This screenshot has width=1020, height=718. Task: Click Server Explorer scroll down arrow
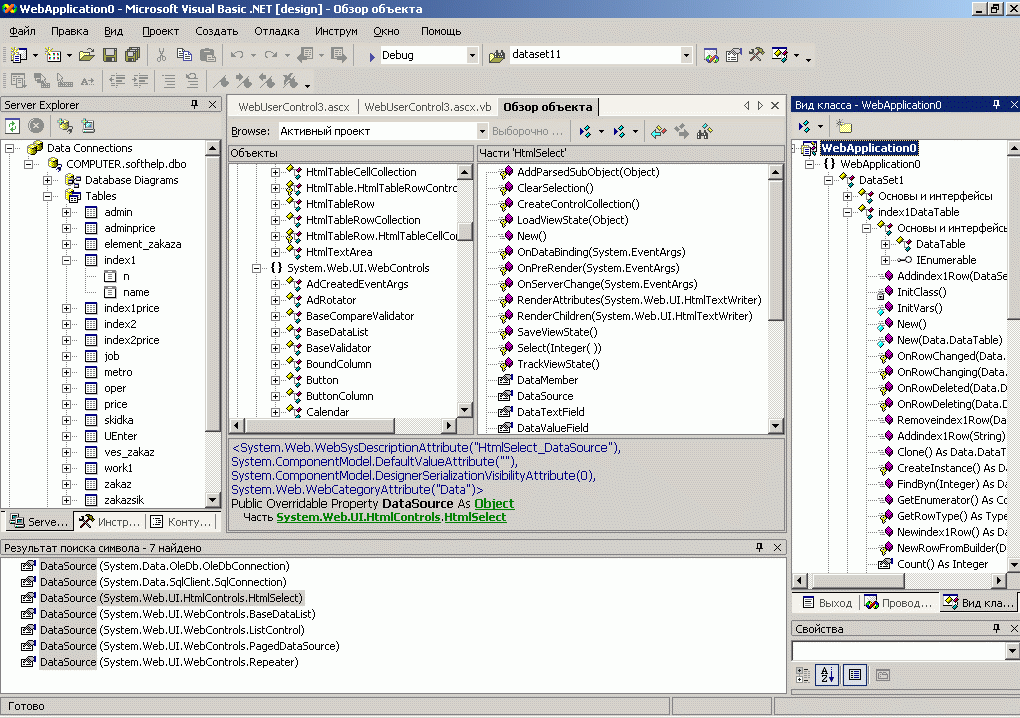coord(212,500)
